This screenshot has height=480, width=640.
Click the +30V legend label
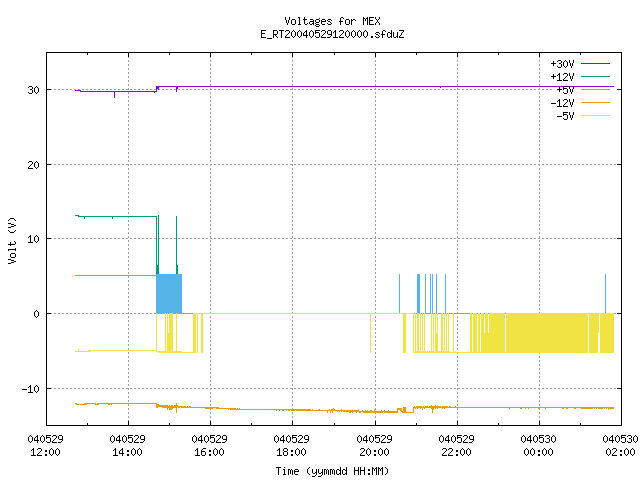562,64
